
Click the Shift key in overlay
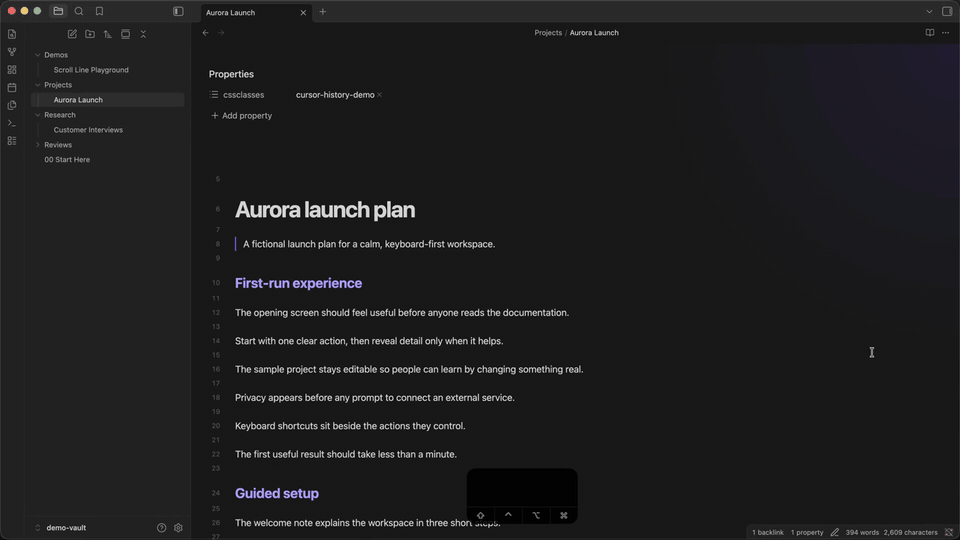click(481, 516)
